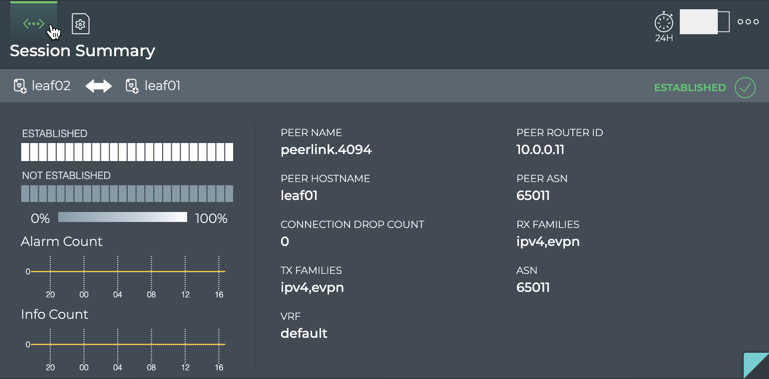Click the Alarm Count chart at 08
The height and width of the screenshot is (379, 769).
pos(151,271)
